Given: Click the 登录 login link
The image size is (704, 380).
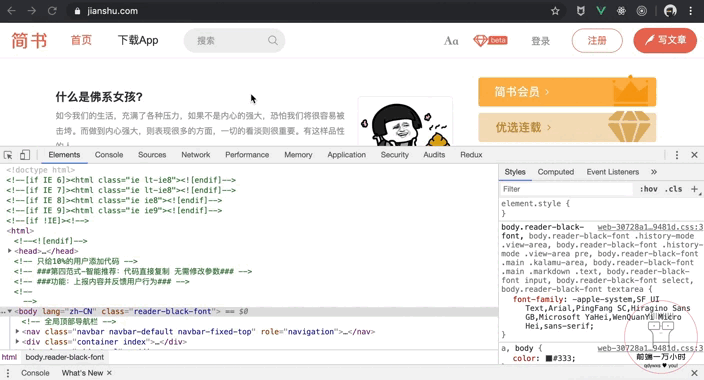Looking at the screenshot, I should [541, 41].
